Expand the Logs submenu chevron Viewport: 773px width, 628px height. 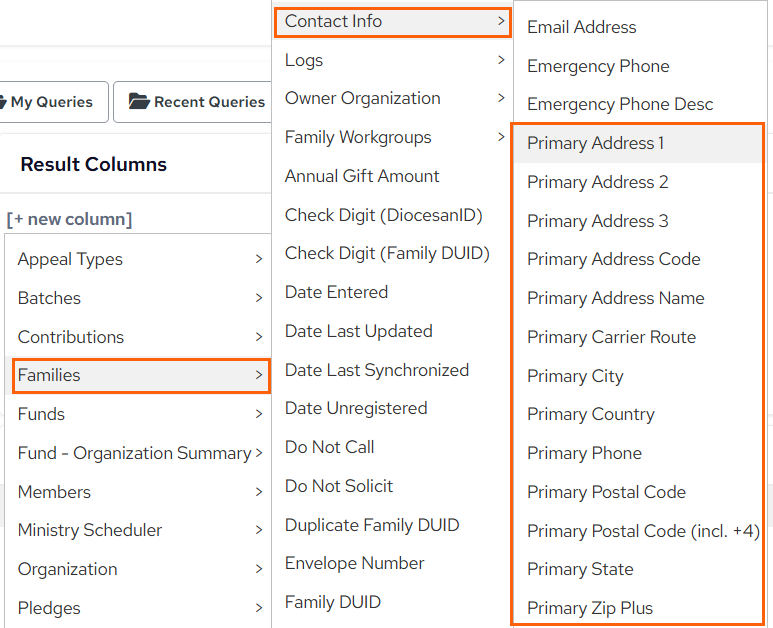(501, 60)
